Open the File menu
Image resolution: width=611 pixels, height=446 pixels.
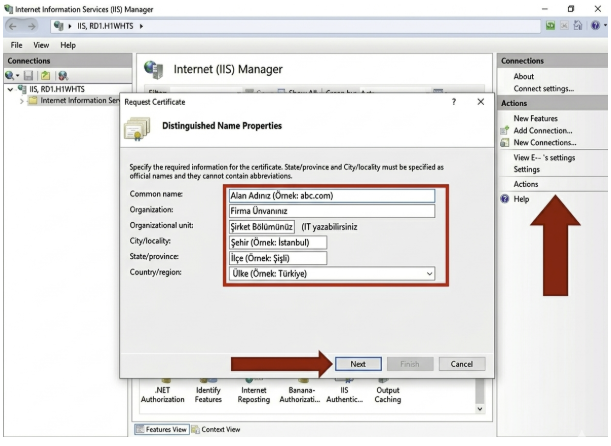pyautogui.click(x=16, y=45)
